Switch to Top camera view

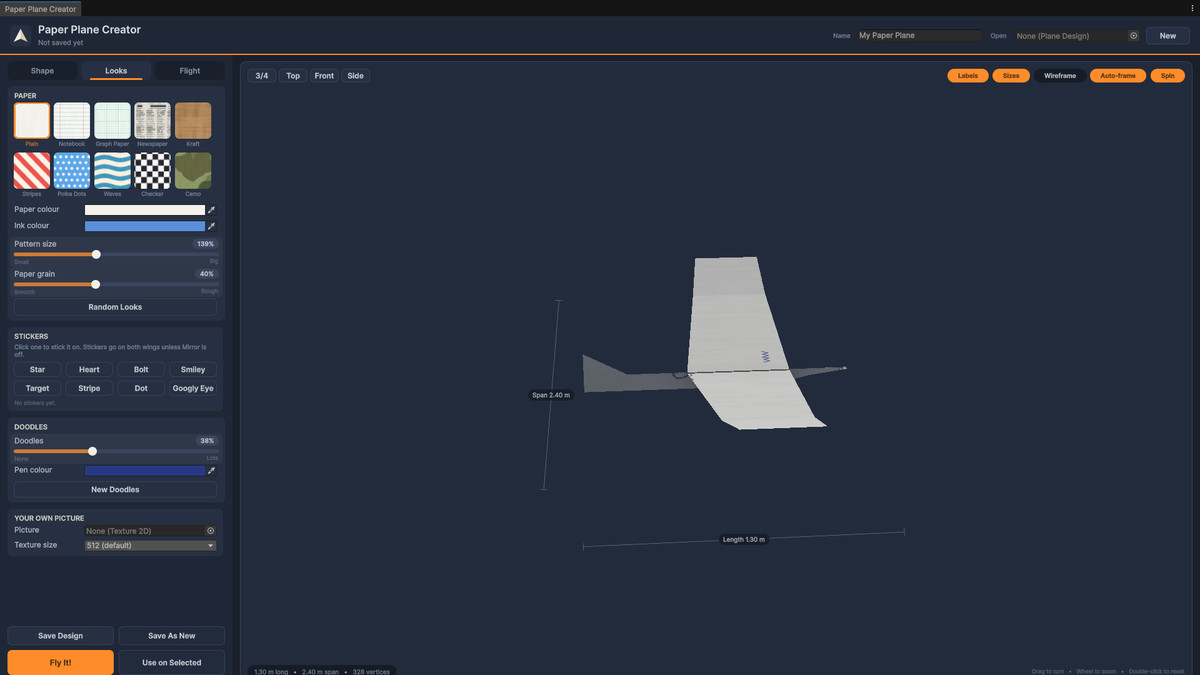point(293,76)
